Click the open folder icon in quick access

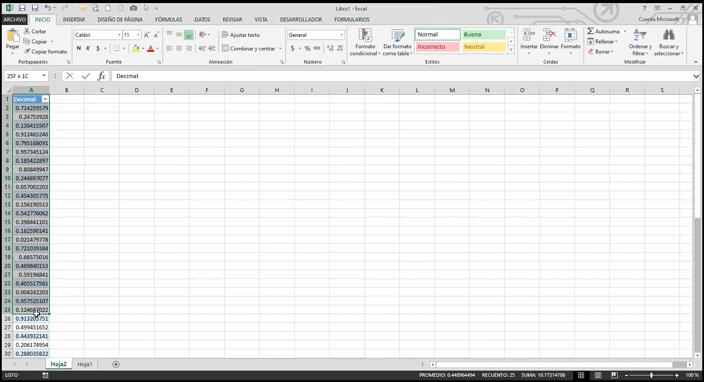(83, 8)
